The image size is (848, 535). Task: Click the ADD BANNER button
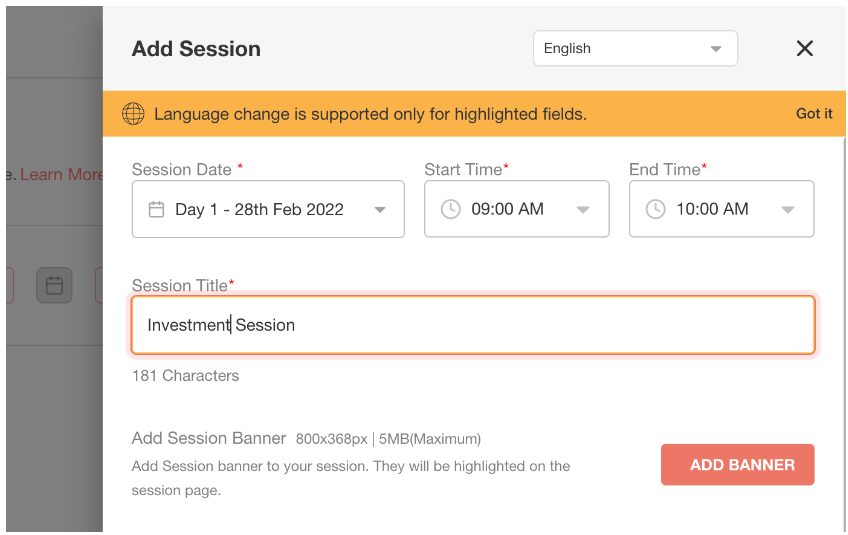click(x=738, y=465)
